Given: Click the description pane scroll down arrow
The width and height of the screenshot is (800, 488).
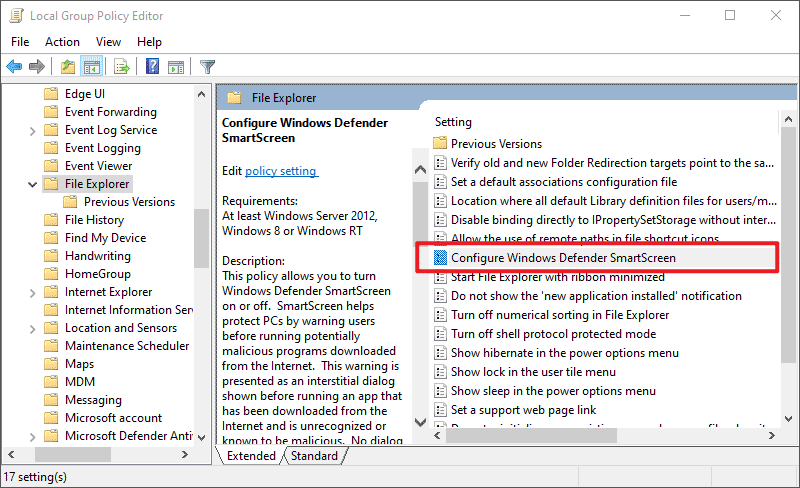Looking at the screenshot, I should coord(420,422).
